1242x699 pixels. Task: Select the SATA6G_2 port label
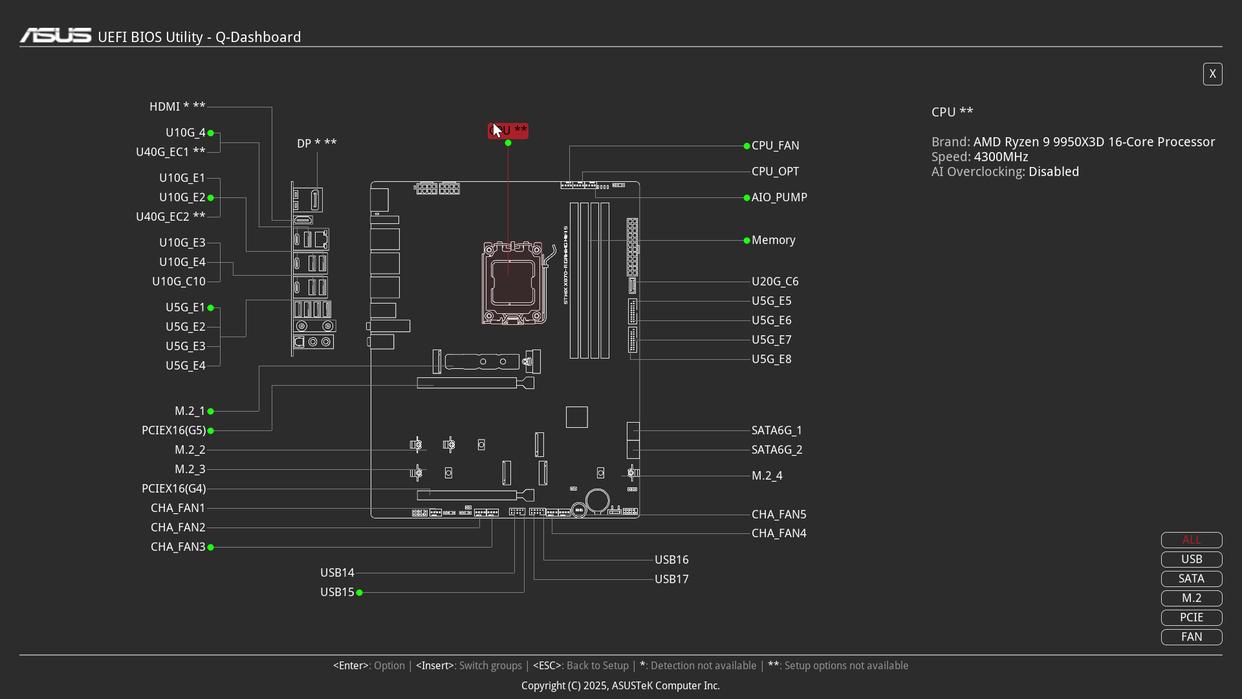tap(777, 450)
